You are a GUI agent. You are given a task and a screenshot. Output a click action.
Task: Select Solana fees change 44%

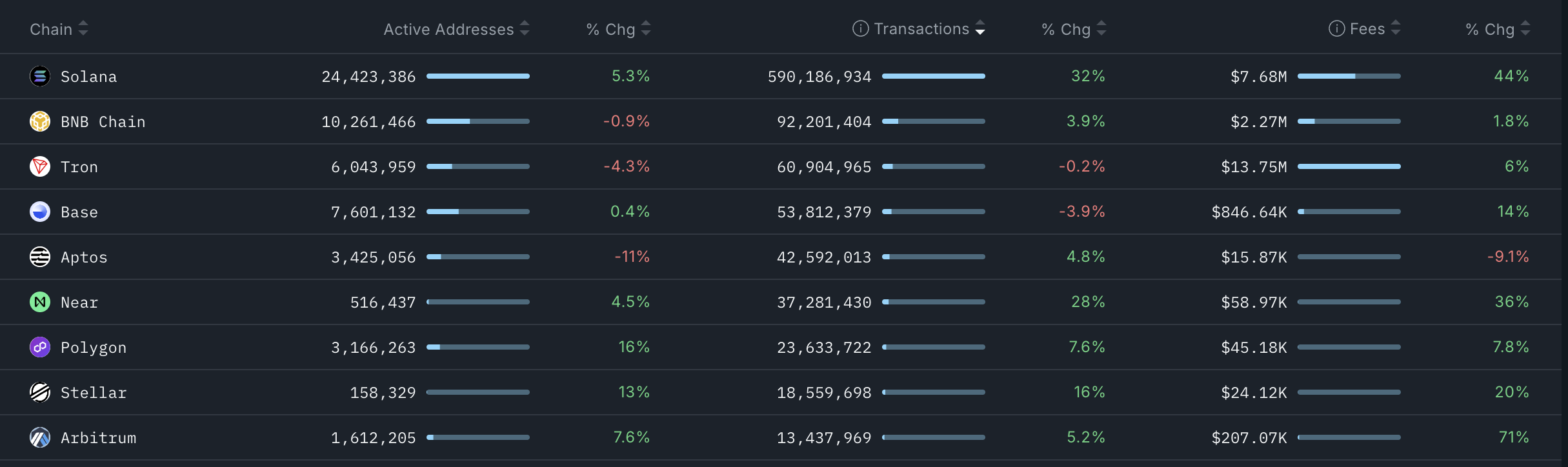[x=1512, y=76]
